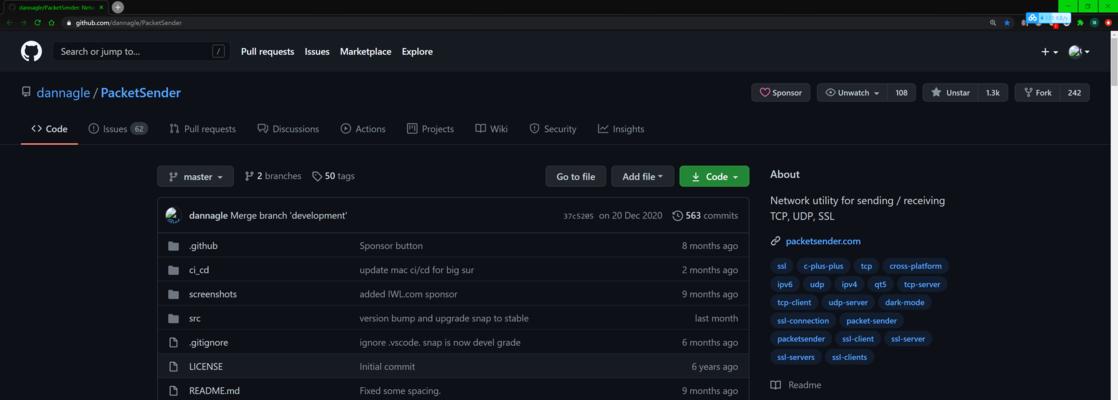Viewport: 1118px width, 400px height.
Task: Click the link icon next to packetsender.com
Action: 775,241
